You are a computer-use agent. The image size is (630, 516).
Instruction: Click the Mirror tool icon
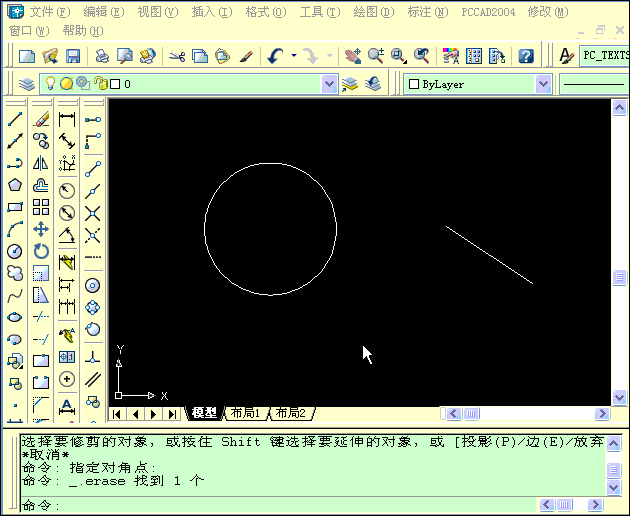pos(41,163)
